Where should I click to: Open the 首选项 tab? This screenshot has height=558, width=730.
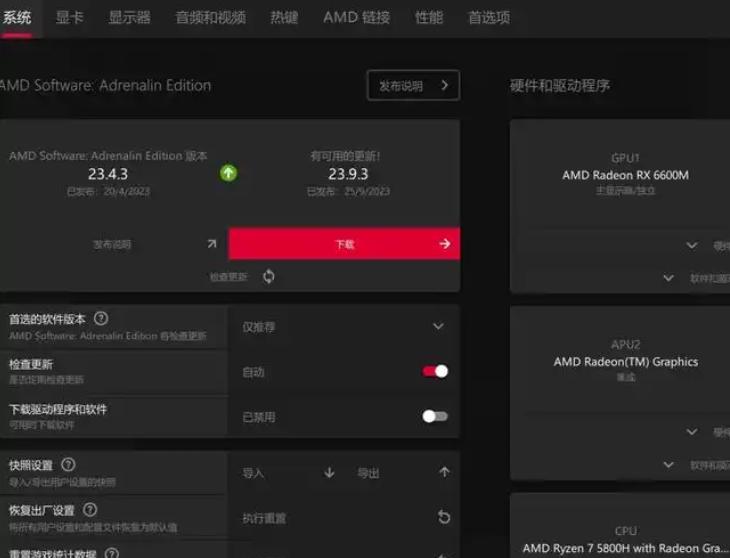[489, 18]
